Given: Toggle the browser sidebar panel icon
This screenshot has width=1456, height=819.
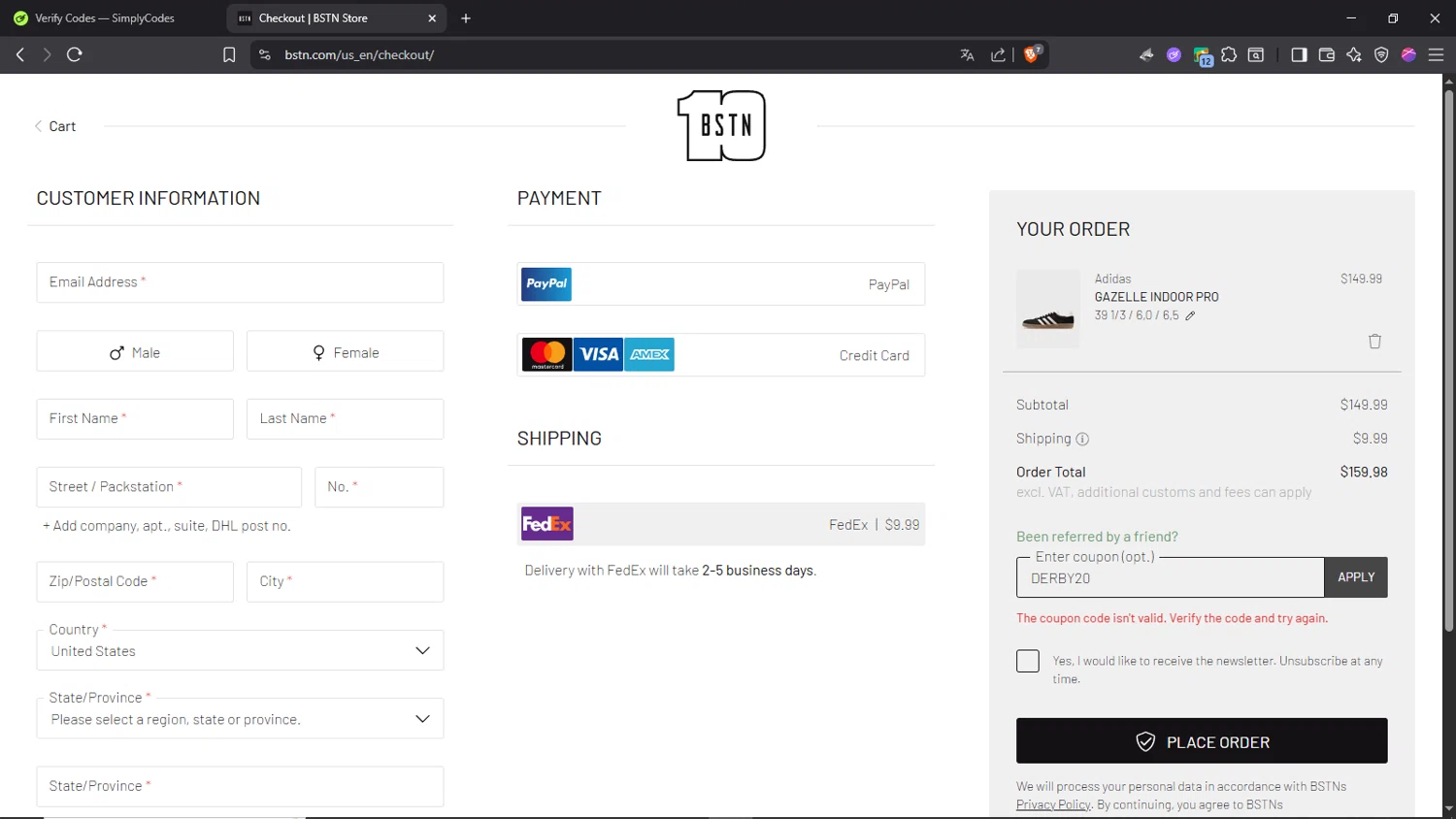Looking at the screenshot, I should [x=1299, y=55].
